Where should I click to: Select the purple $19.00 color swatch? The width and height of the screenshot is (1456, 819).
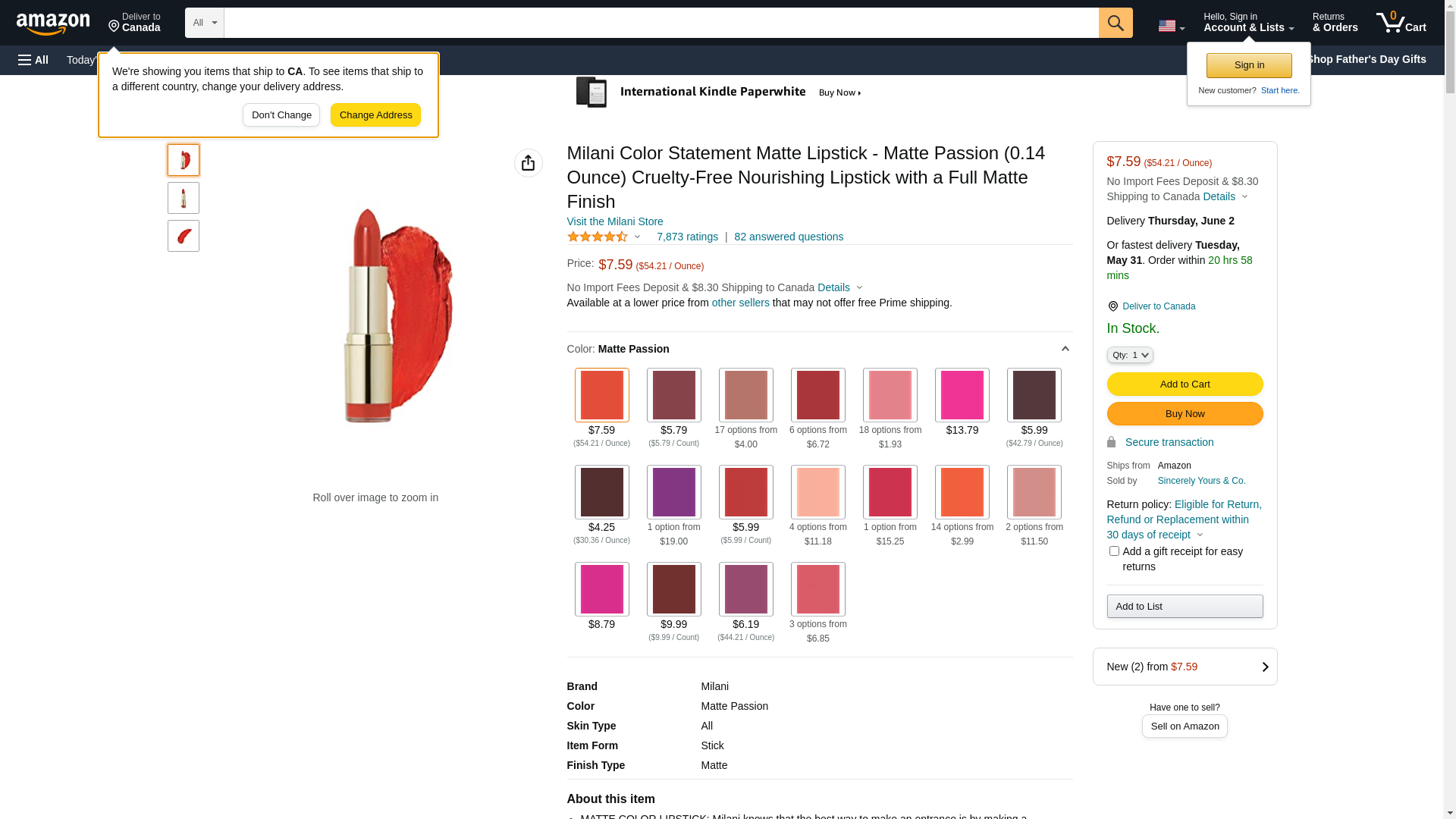coord(673,492)
